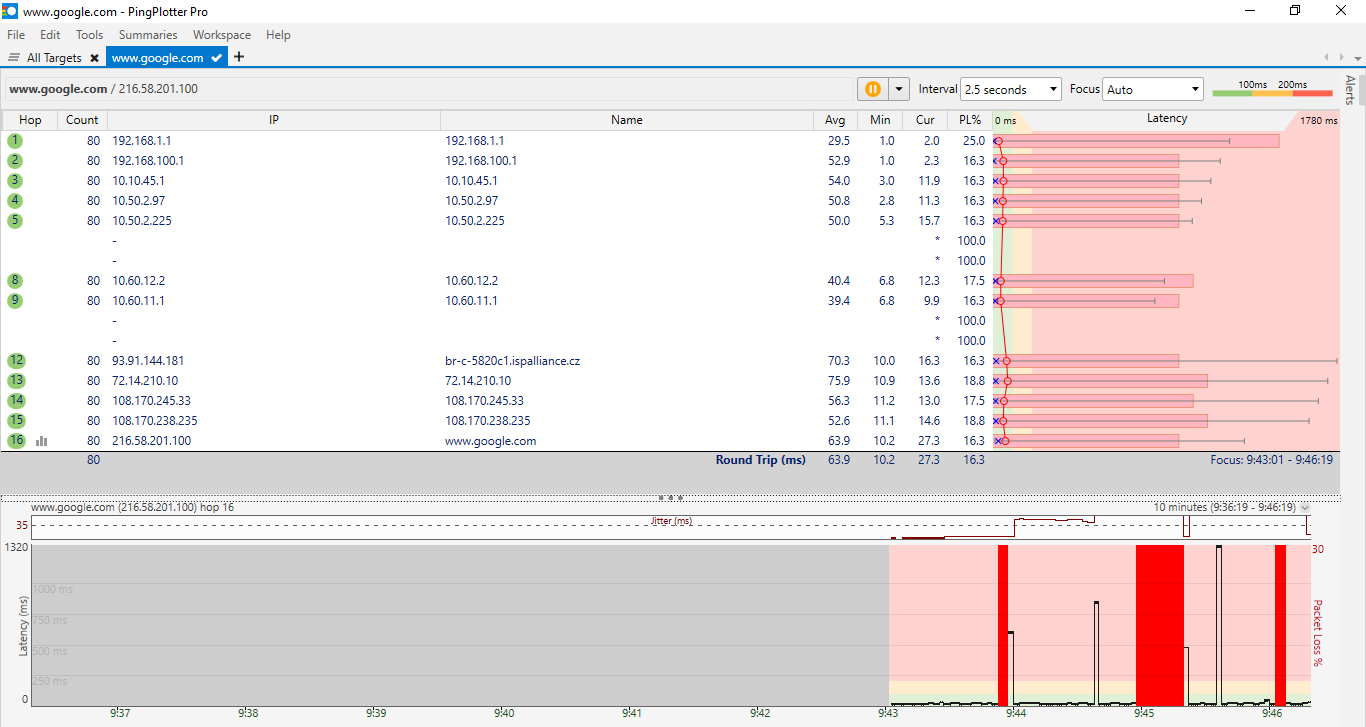Expand the 10 minutes timeline range chevron

point(1304,508)
